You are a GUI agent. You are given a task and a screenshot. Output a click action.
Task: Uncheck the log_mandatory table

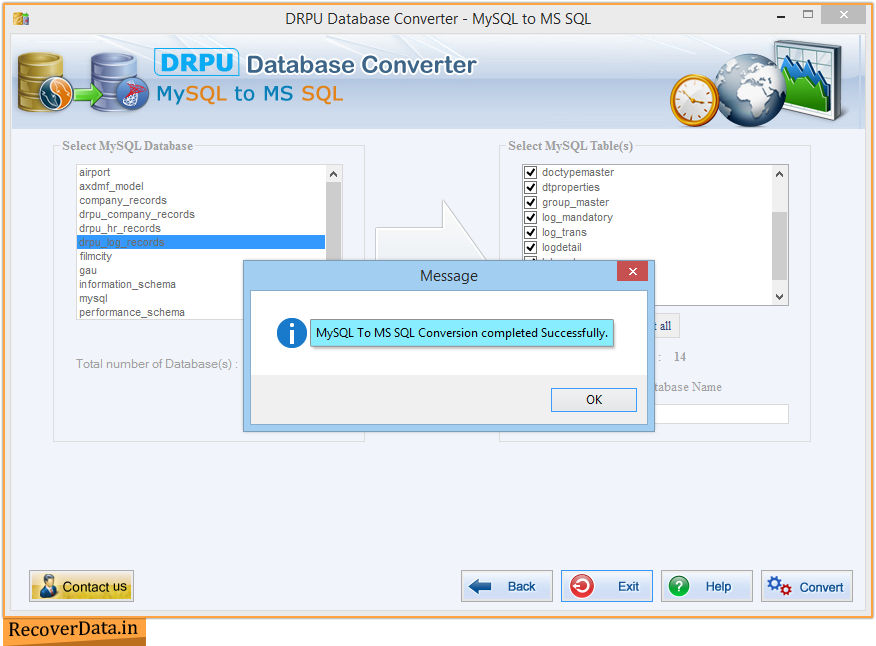coord(531,217)
